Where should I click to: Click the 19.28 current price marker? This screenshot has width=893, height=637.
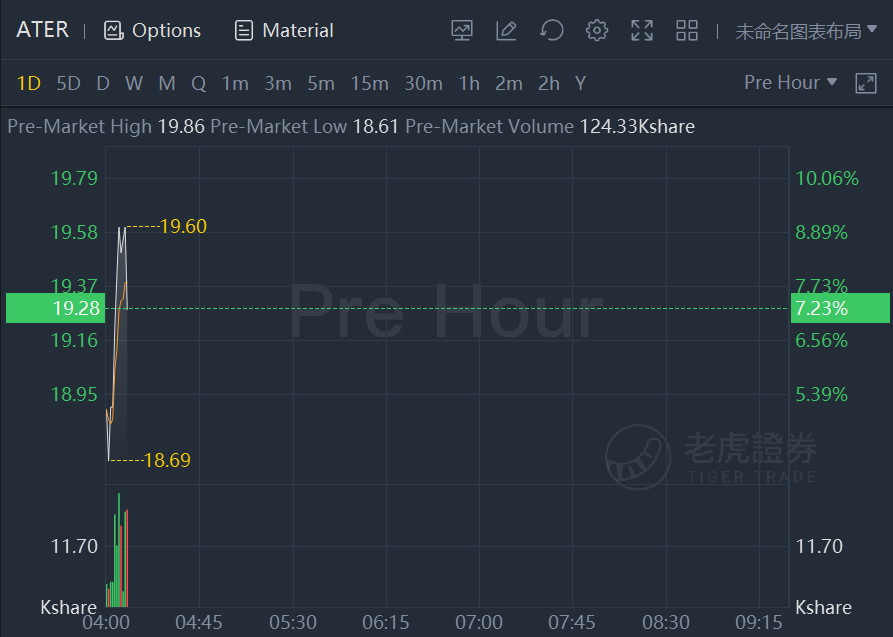coord(55,308)
